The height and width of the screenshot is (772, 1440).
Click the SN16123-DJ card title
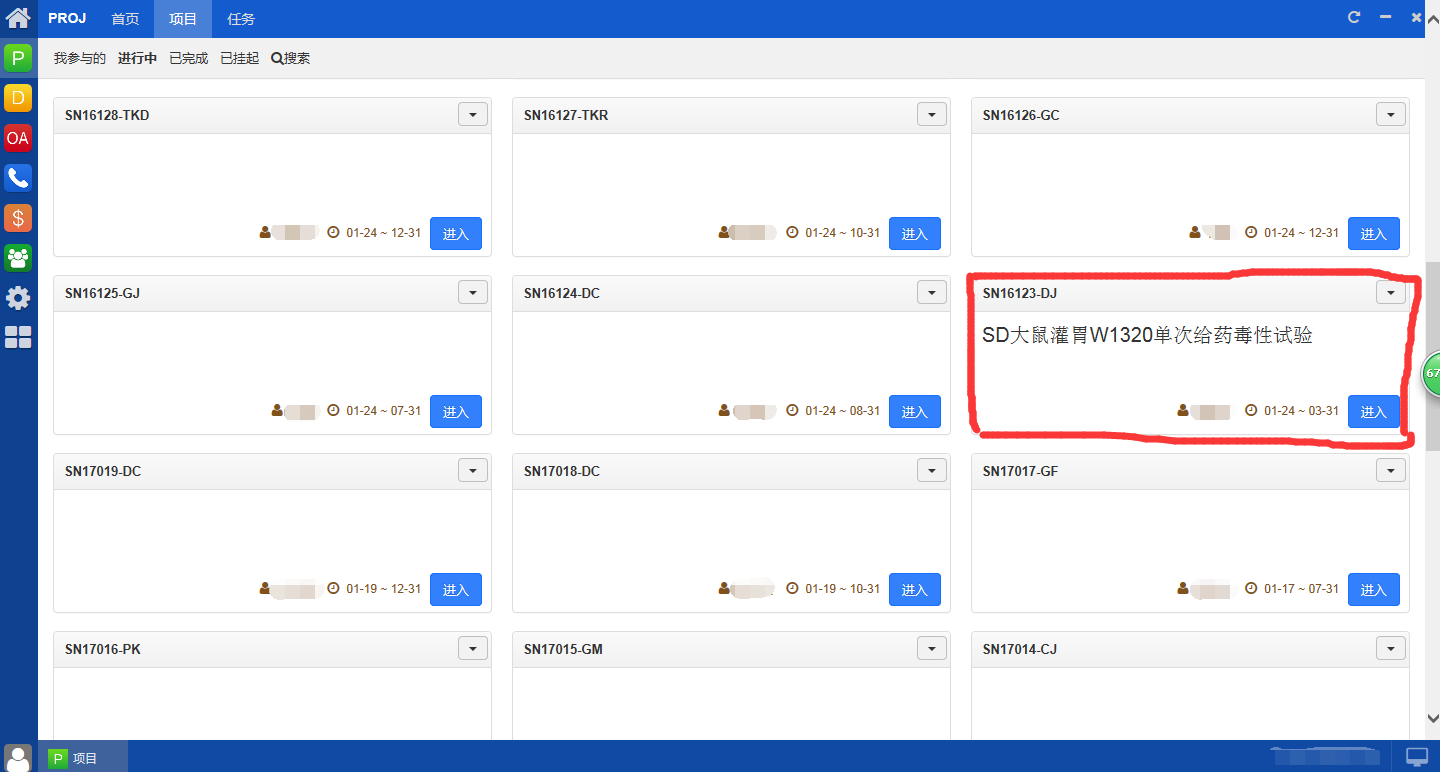[1020, 293]
